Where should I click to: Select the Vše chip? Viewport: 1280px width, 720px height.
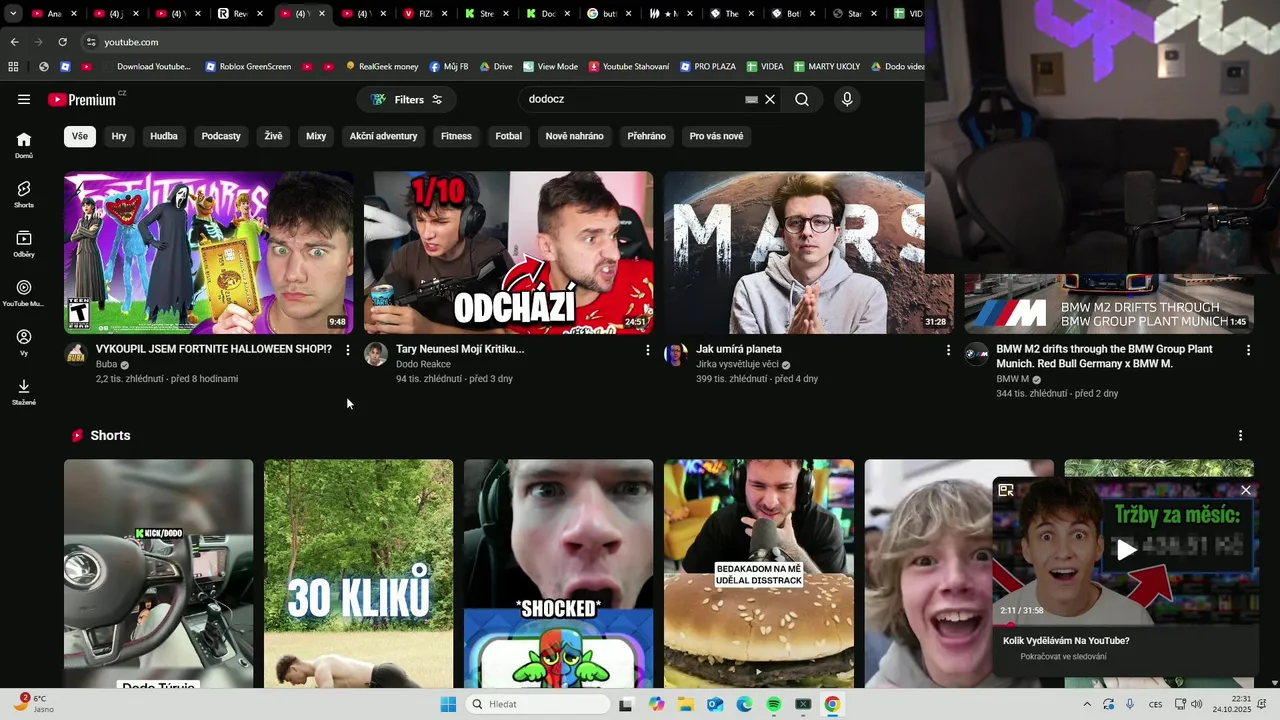coord(80,136)
